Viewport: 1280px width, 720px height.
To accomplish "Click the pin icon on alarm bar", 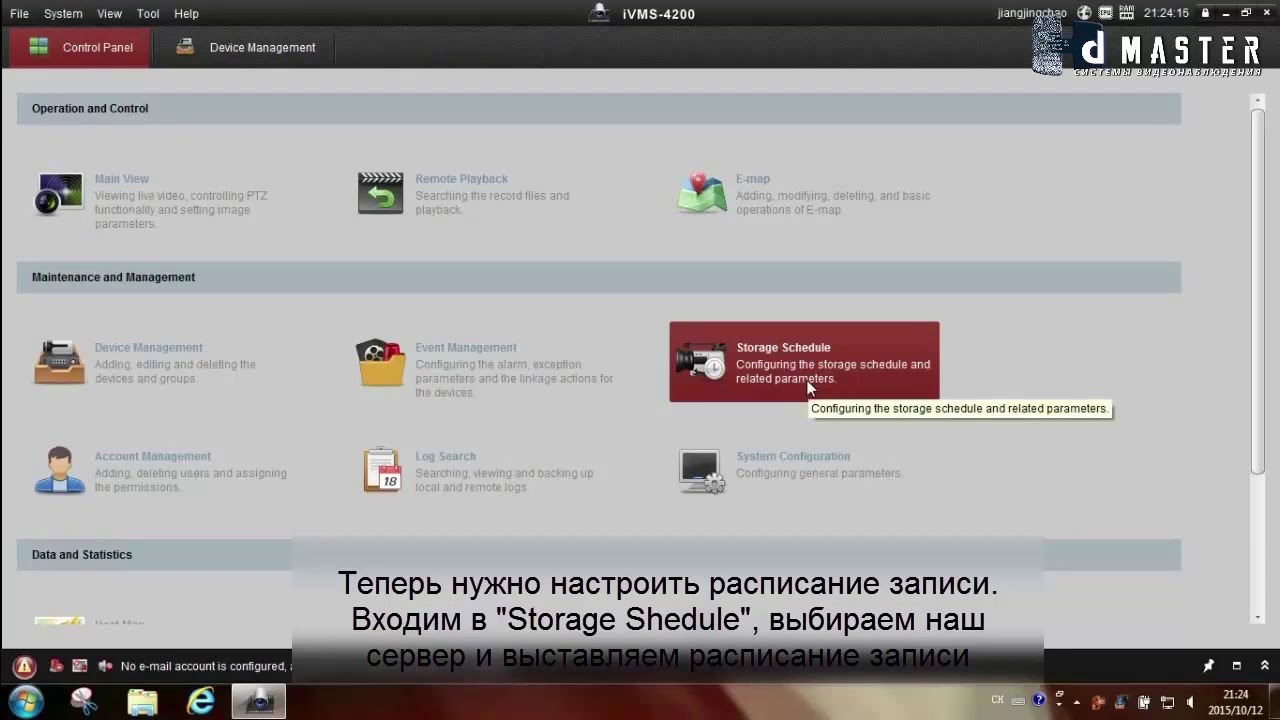I will (x=1208, y=666).
